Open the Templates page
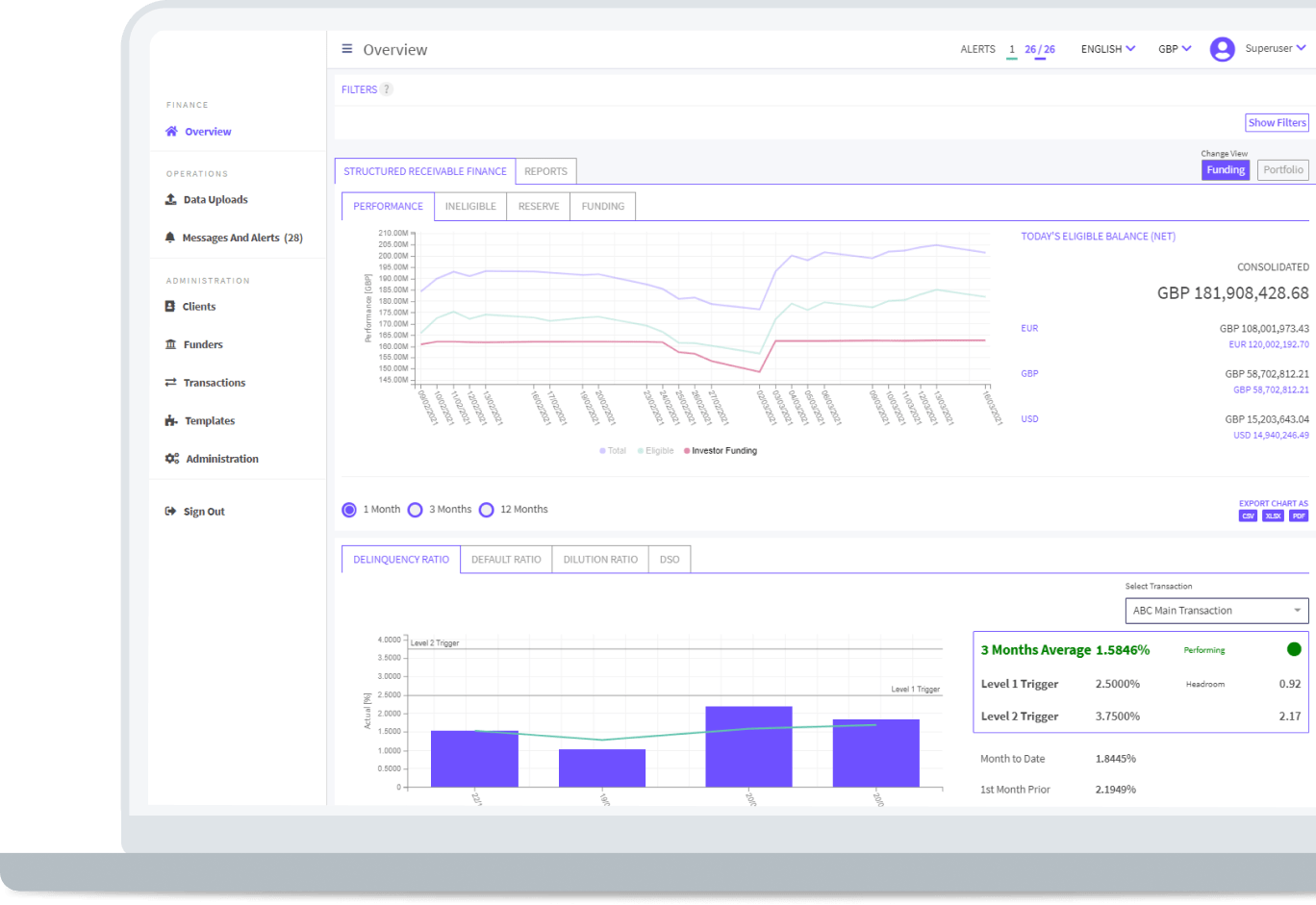The height and width of the screenshot is (905, 1316). [210, 421]
